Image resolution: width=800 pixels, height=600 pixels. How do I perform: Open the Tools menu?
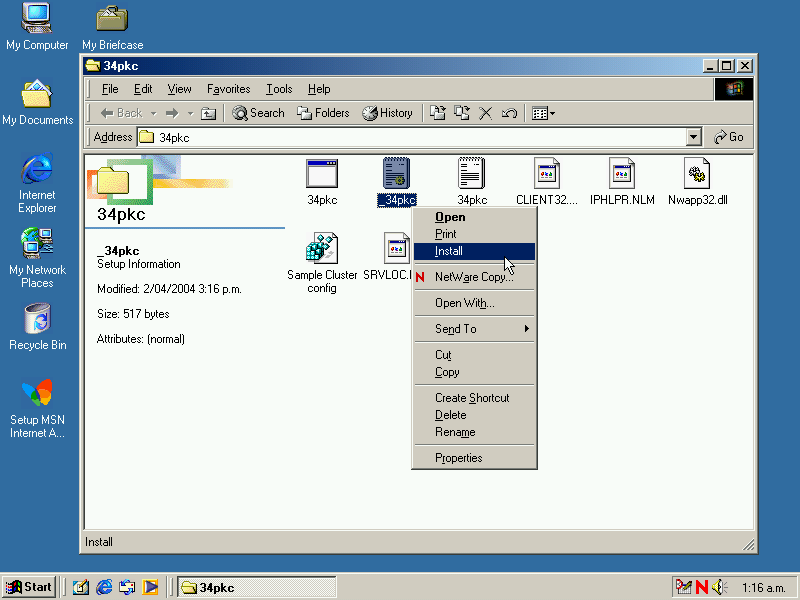[x=279, y=89]
